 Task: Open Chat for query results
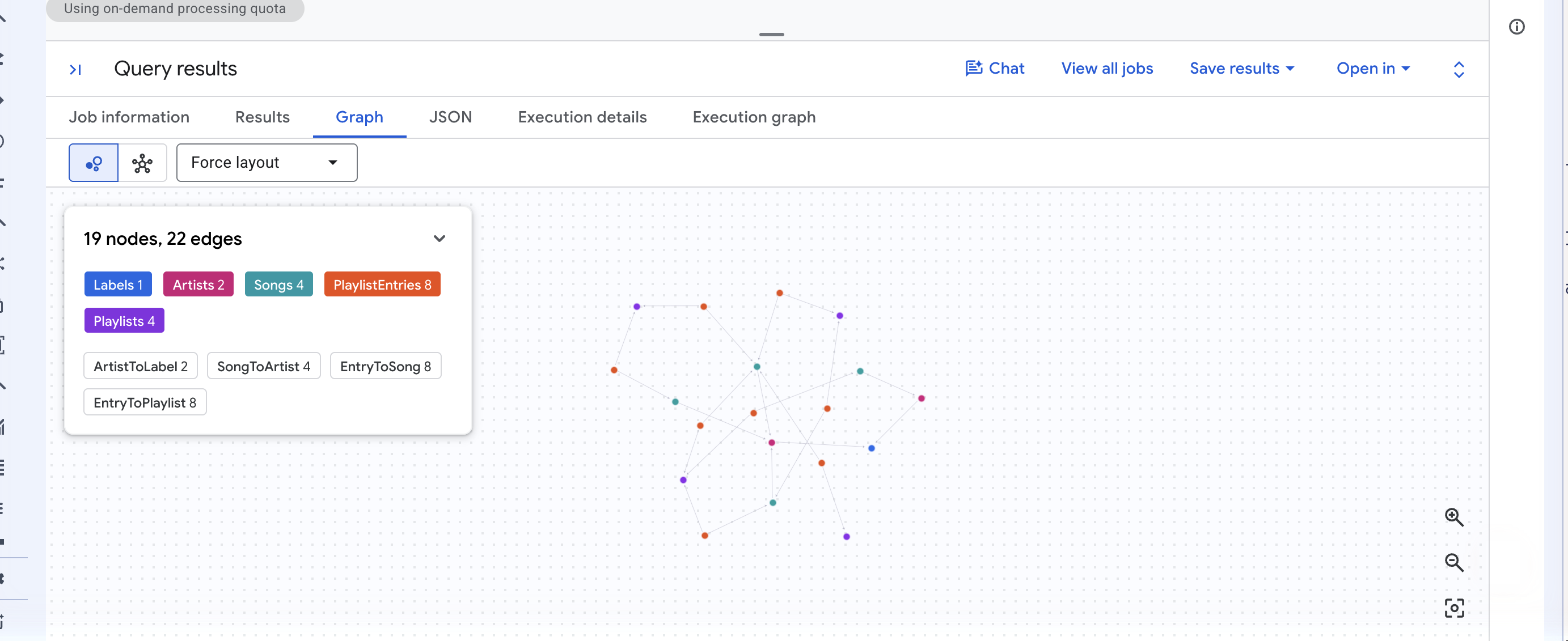point(995,69)
